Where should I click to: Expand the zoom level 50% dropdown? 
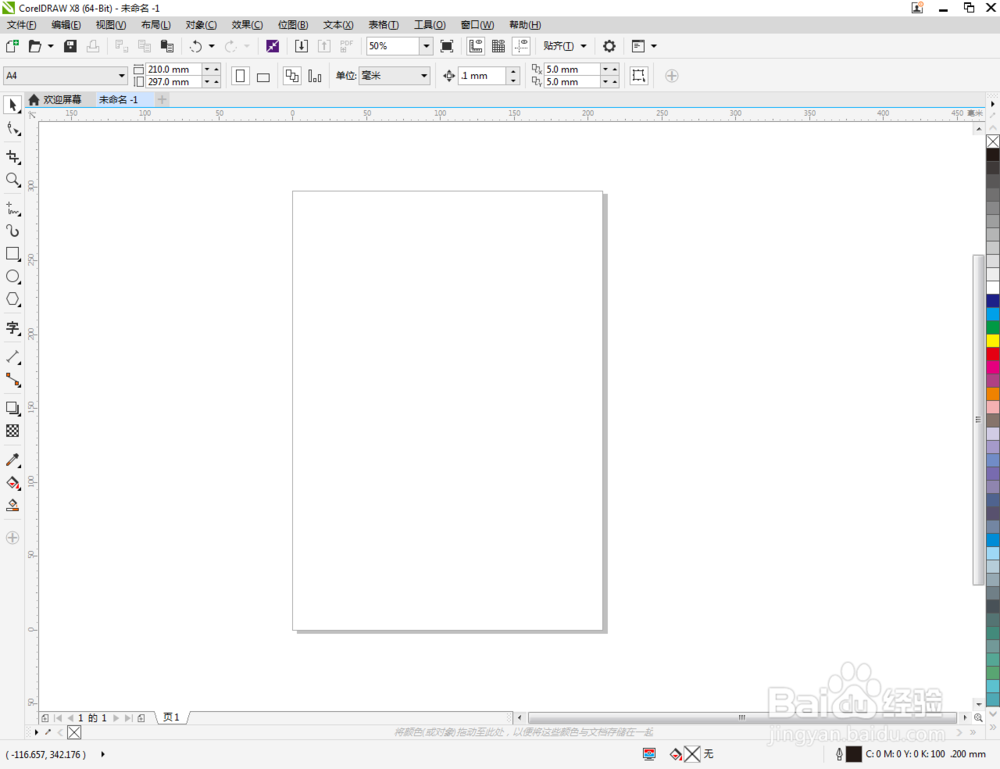[426, 46]
